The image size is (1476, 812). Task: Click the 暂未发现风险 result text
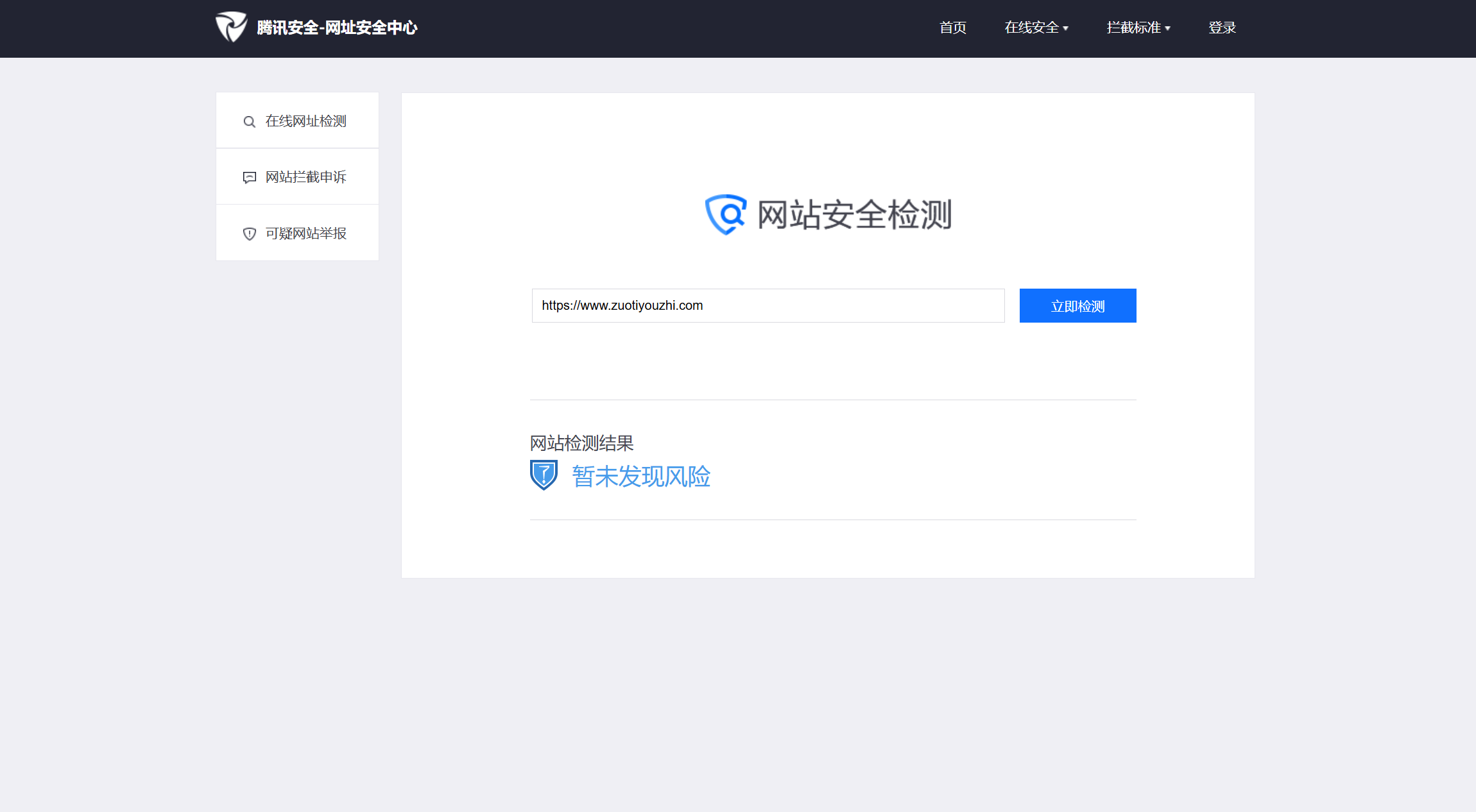(641, 477)
